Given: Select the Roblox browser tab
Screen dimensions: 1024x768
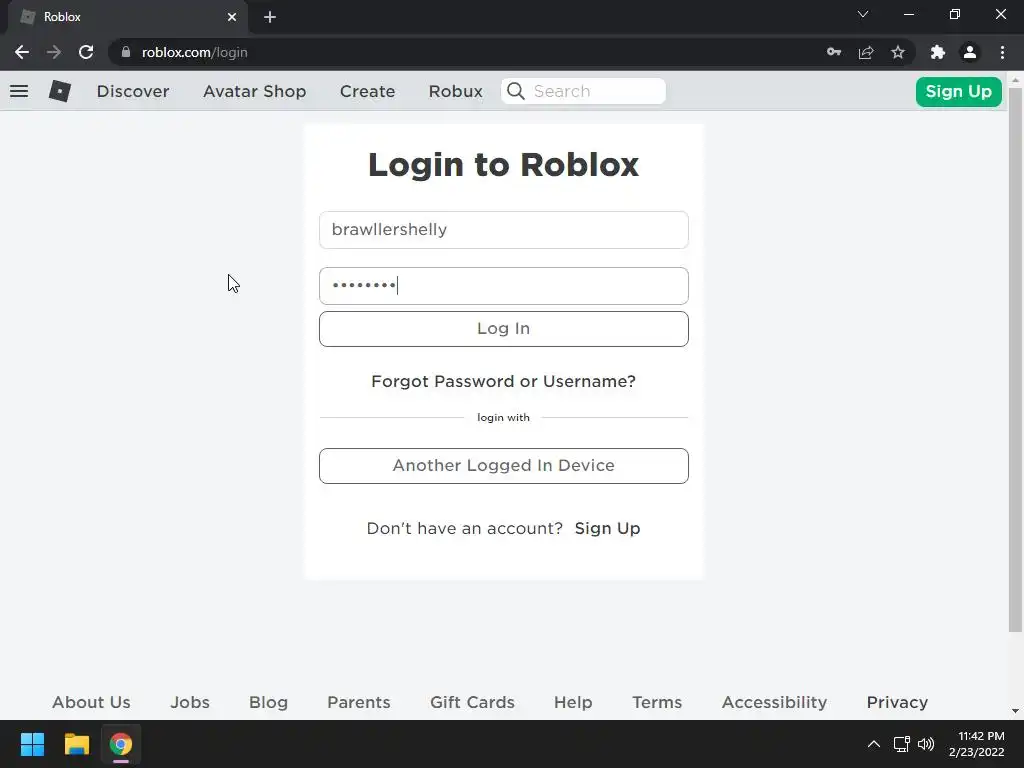Looking at the screenshot, I should pos(127,17).
